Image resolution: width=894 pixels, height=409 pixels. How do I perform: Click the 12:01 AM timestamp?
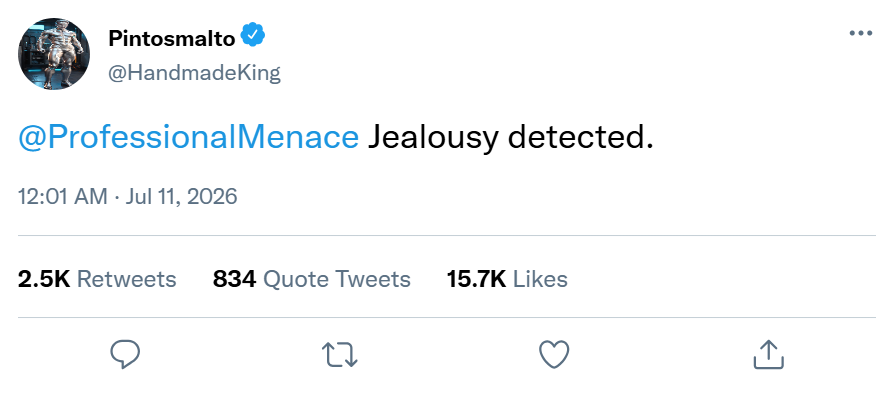click(62, 197)
